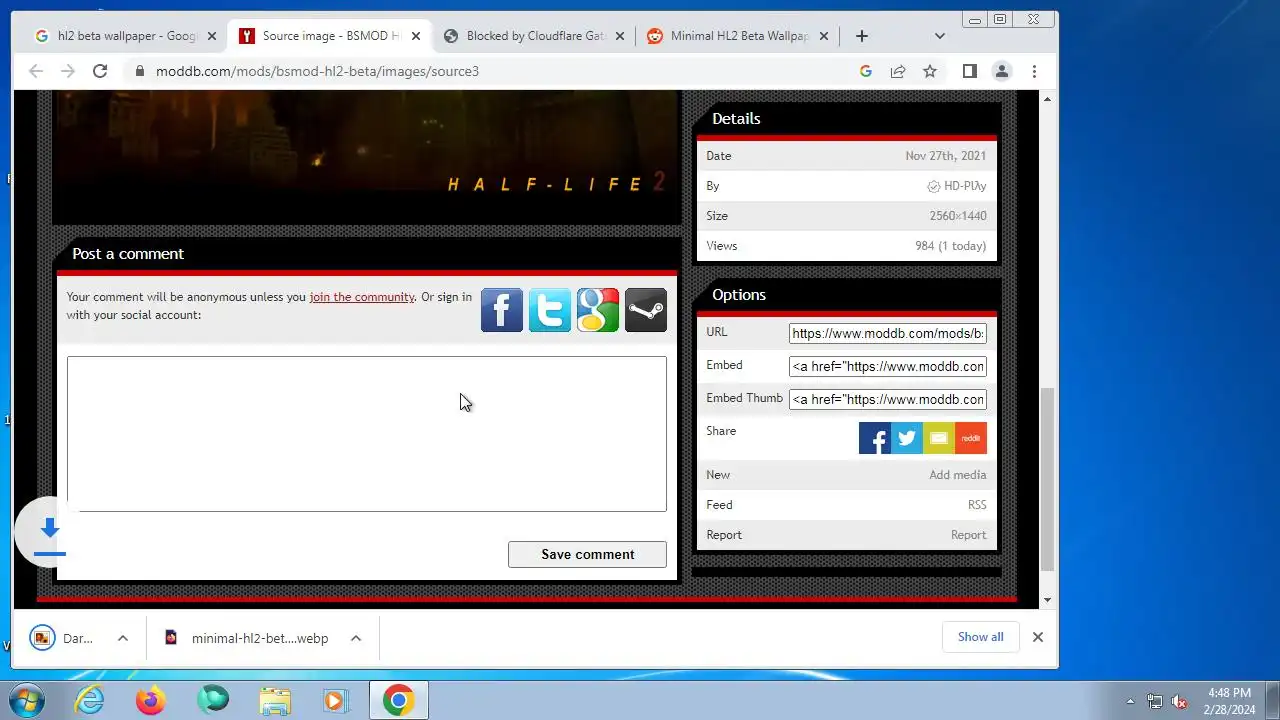Open volume control in system tray
Screen dimensions: 1280x720
coord(1179,701)
